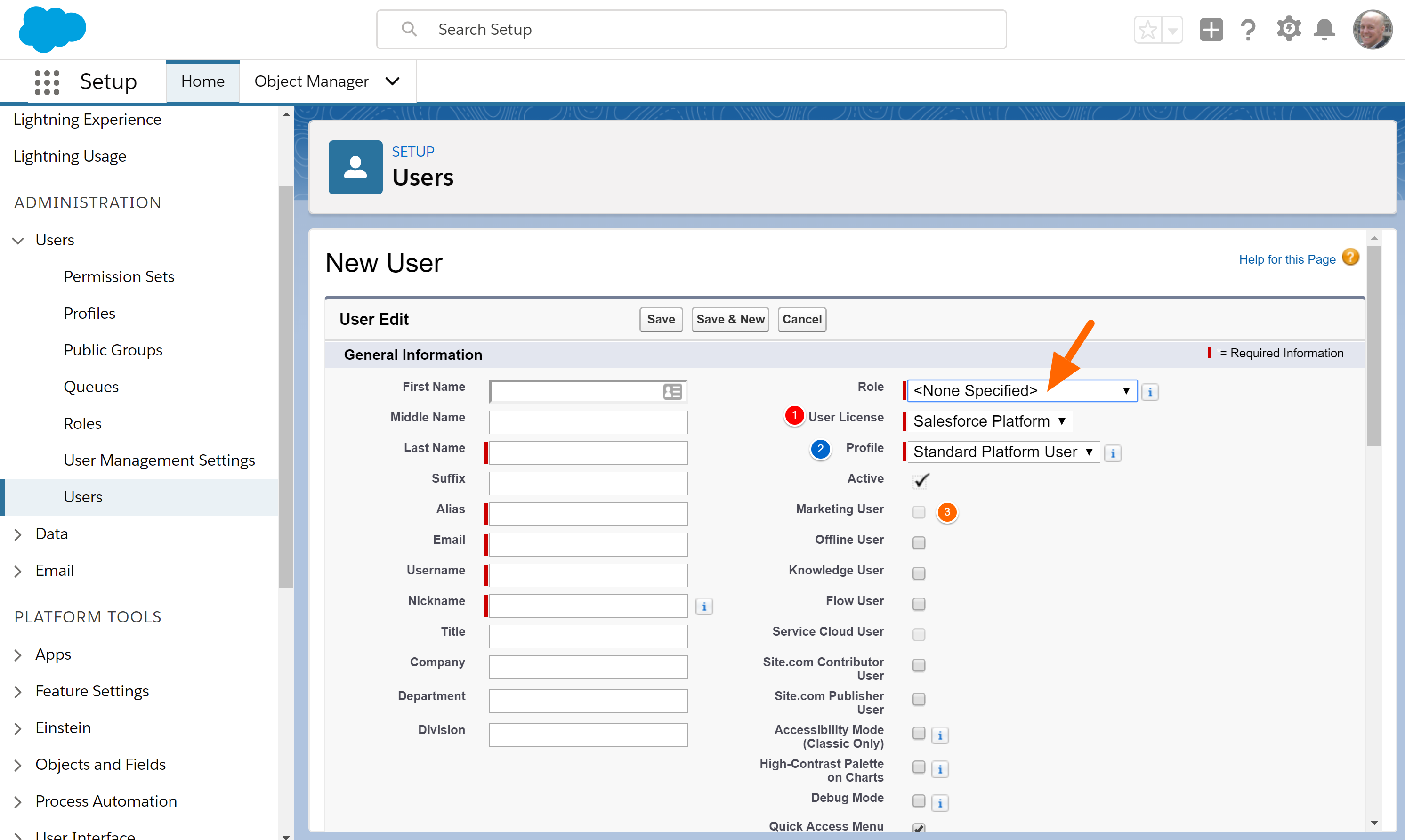Toggle the Active checkbox

click(921, 481)
